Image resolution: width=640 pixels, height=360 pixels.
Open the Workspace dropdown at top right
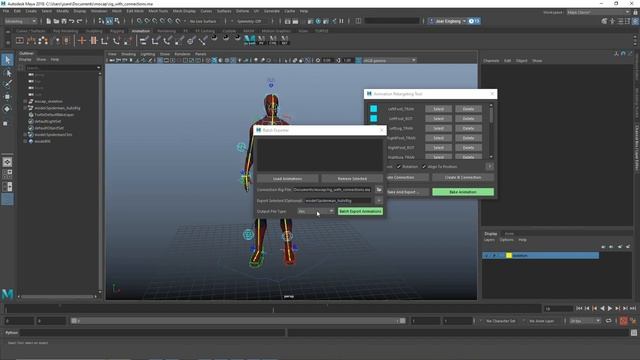tap(598, 12)
